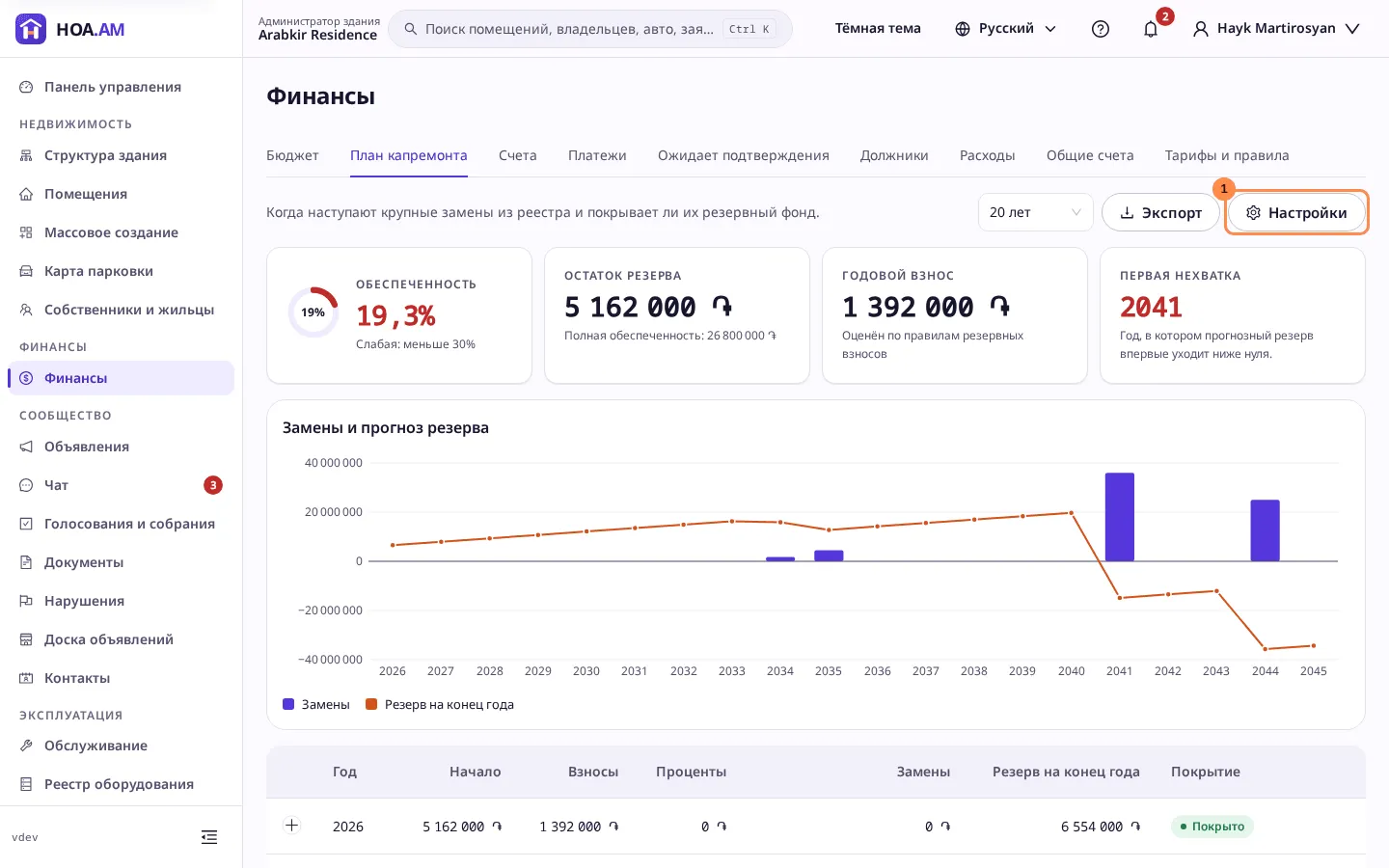
Task: Open Доска объявлений in sidebar
Action: (121, 639)
